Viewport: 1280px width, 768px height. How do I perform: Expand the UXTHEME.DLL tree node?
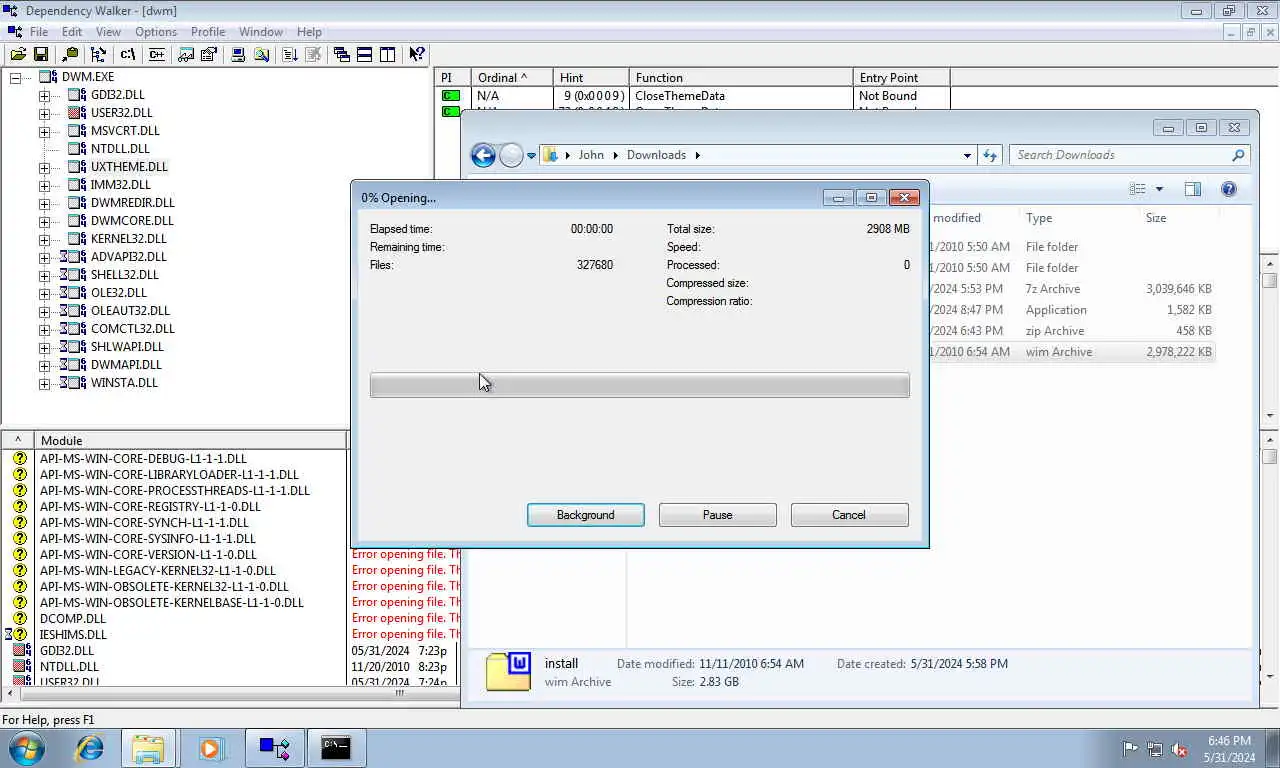[x=44, y=167]
